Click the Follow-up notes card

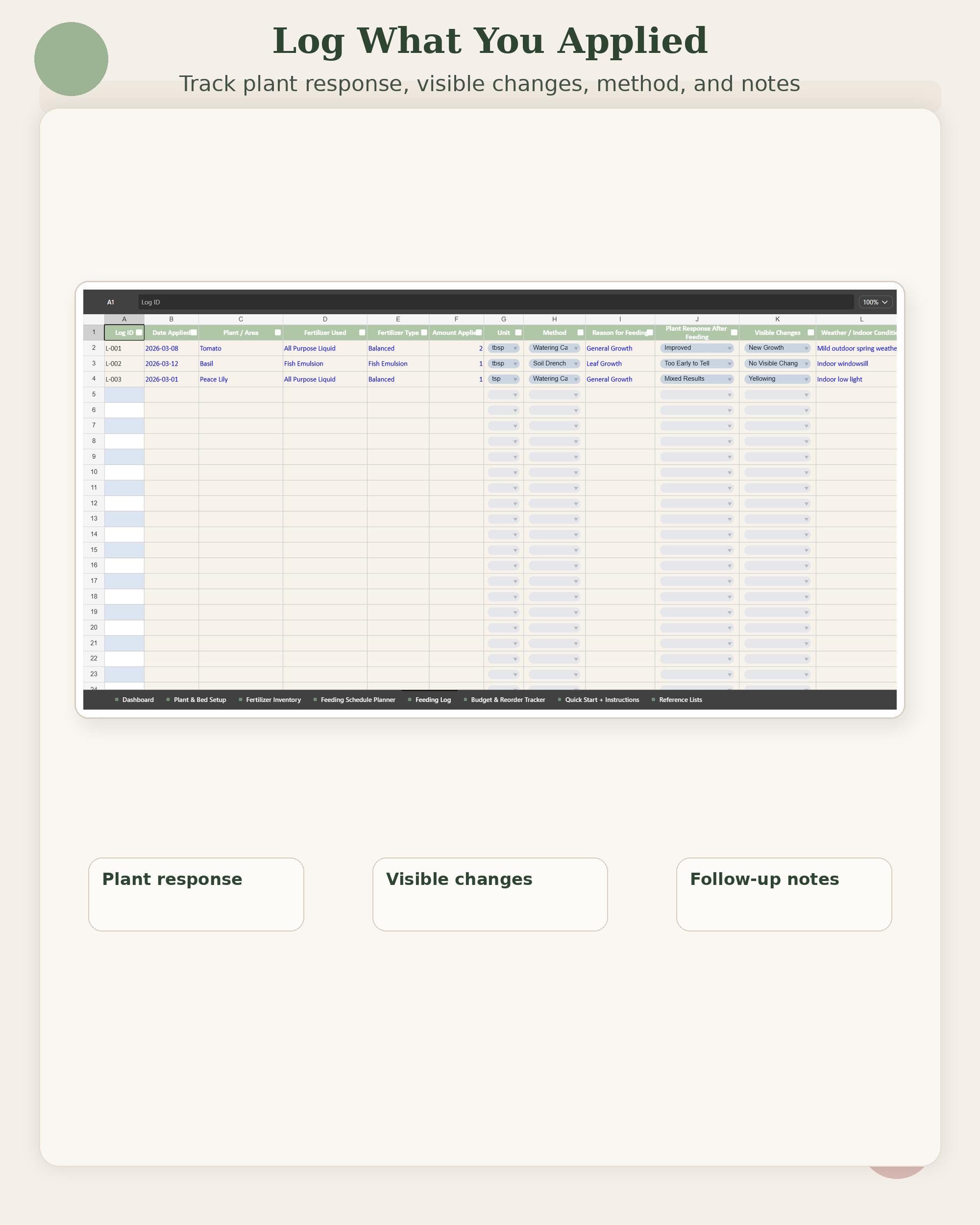[x=784, y=894]
